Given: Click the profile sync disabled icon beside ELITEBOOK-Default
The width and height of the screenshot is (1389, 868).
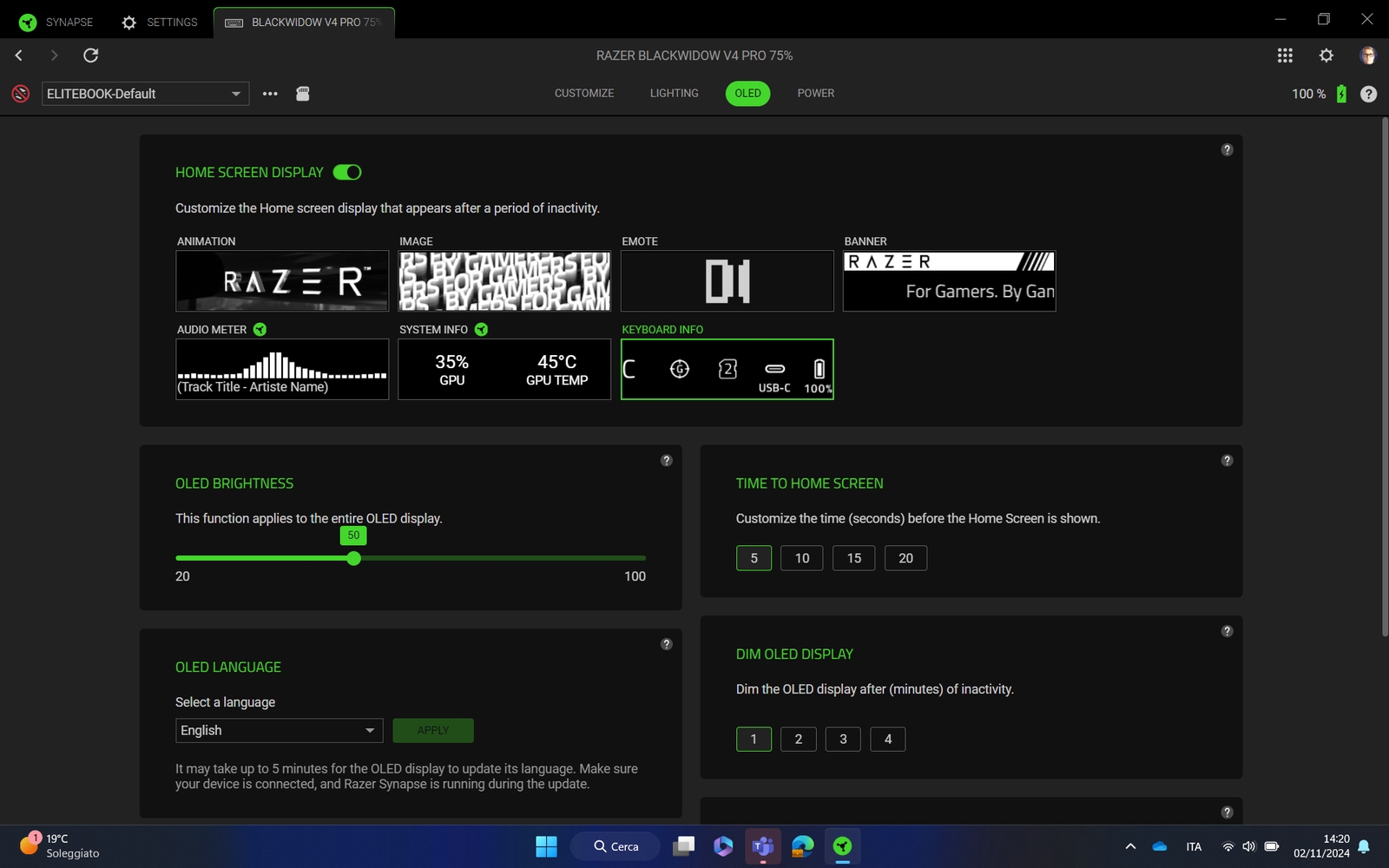Looking at the screenshot, I should pos(21,94).
